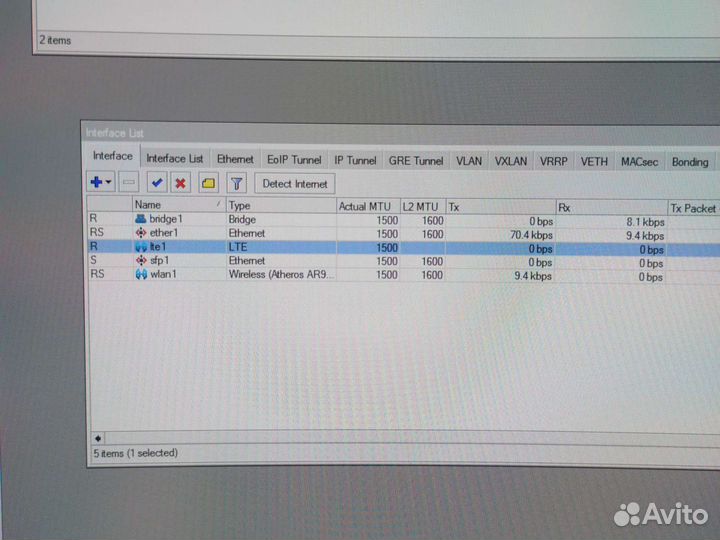Select the lte1 row name

point(158,247)
